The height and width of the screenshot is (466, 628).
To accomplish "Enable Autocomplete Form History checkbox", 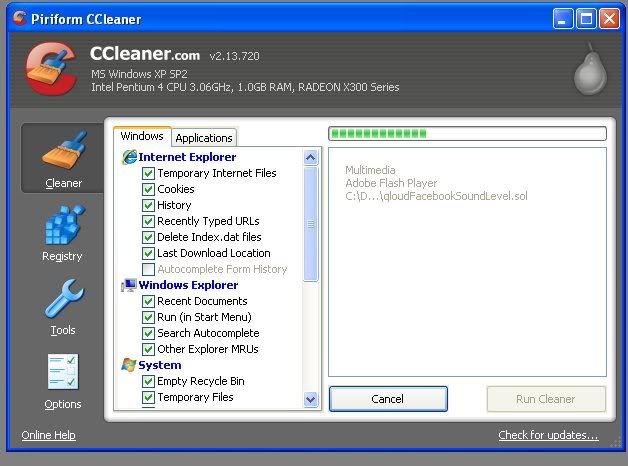I will [x=148, y=269].
